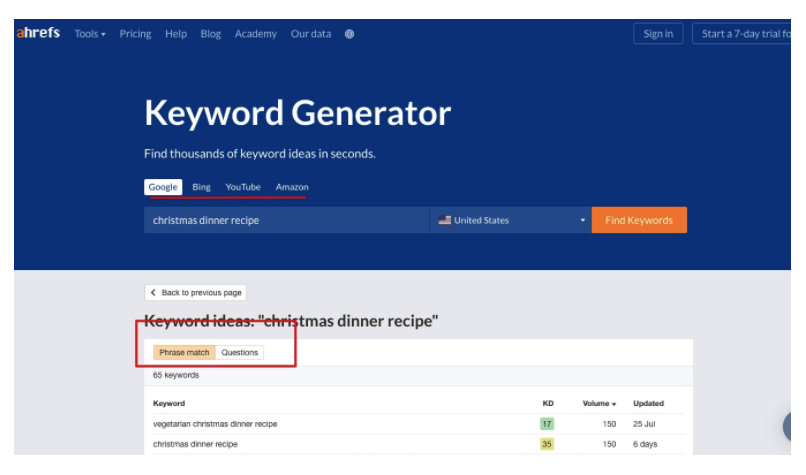Start a 7-day trial
This screenshot has height=475, width=806.
[742, 34]
